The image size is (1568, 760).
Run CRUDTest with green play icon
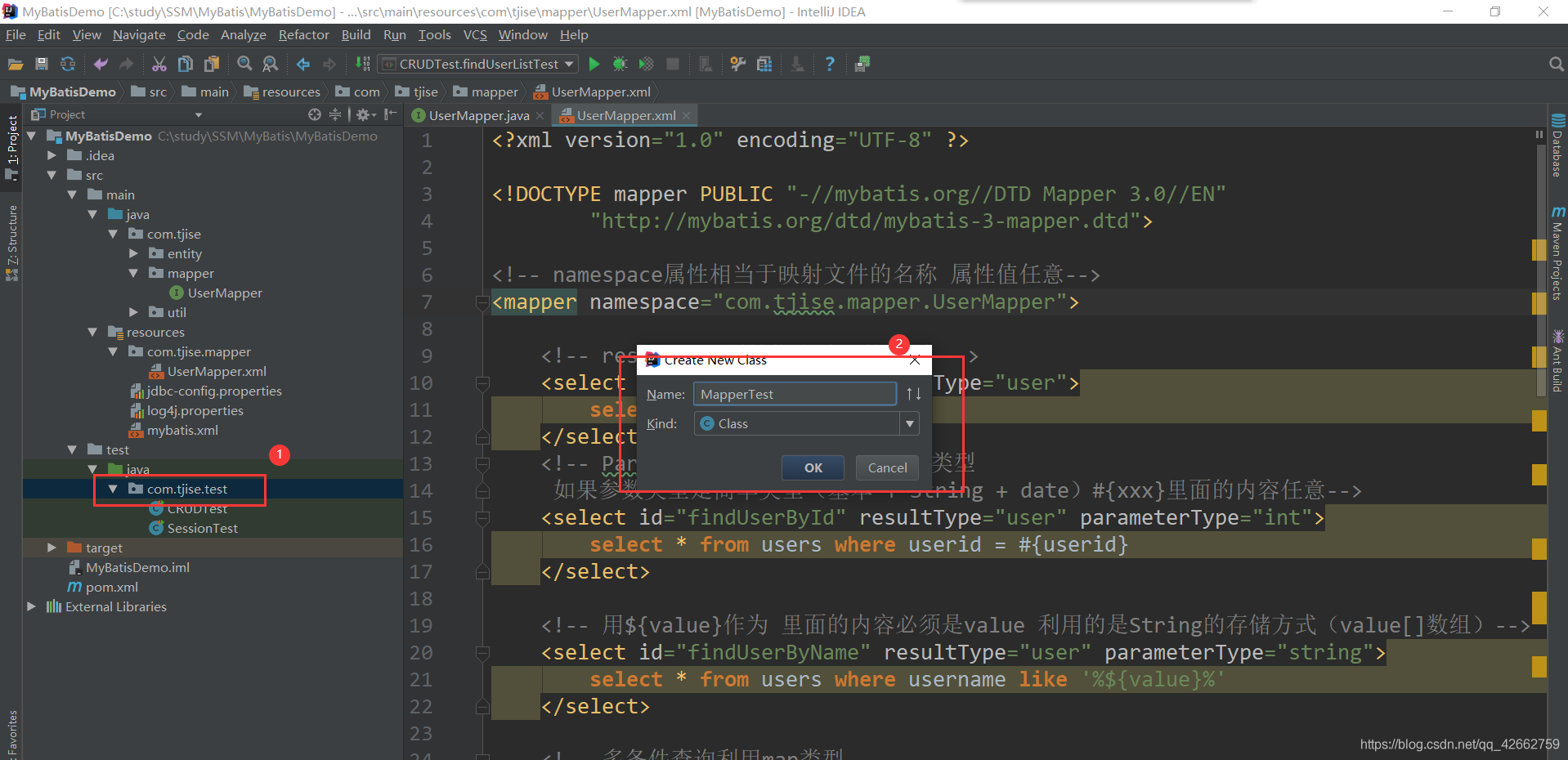(x=594, y=64)
